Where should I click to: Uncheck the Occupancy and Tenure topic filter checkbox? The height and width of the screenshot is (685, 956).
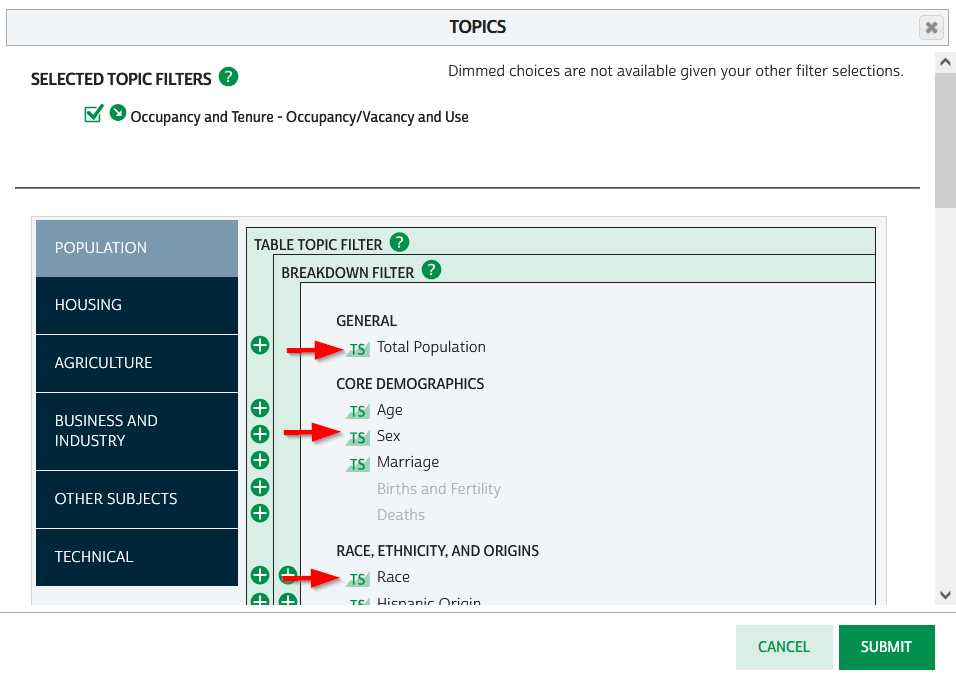tap(93, 114)
